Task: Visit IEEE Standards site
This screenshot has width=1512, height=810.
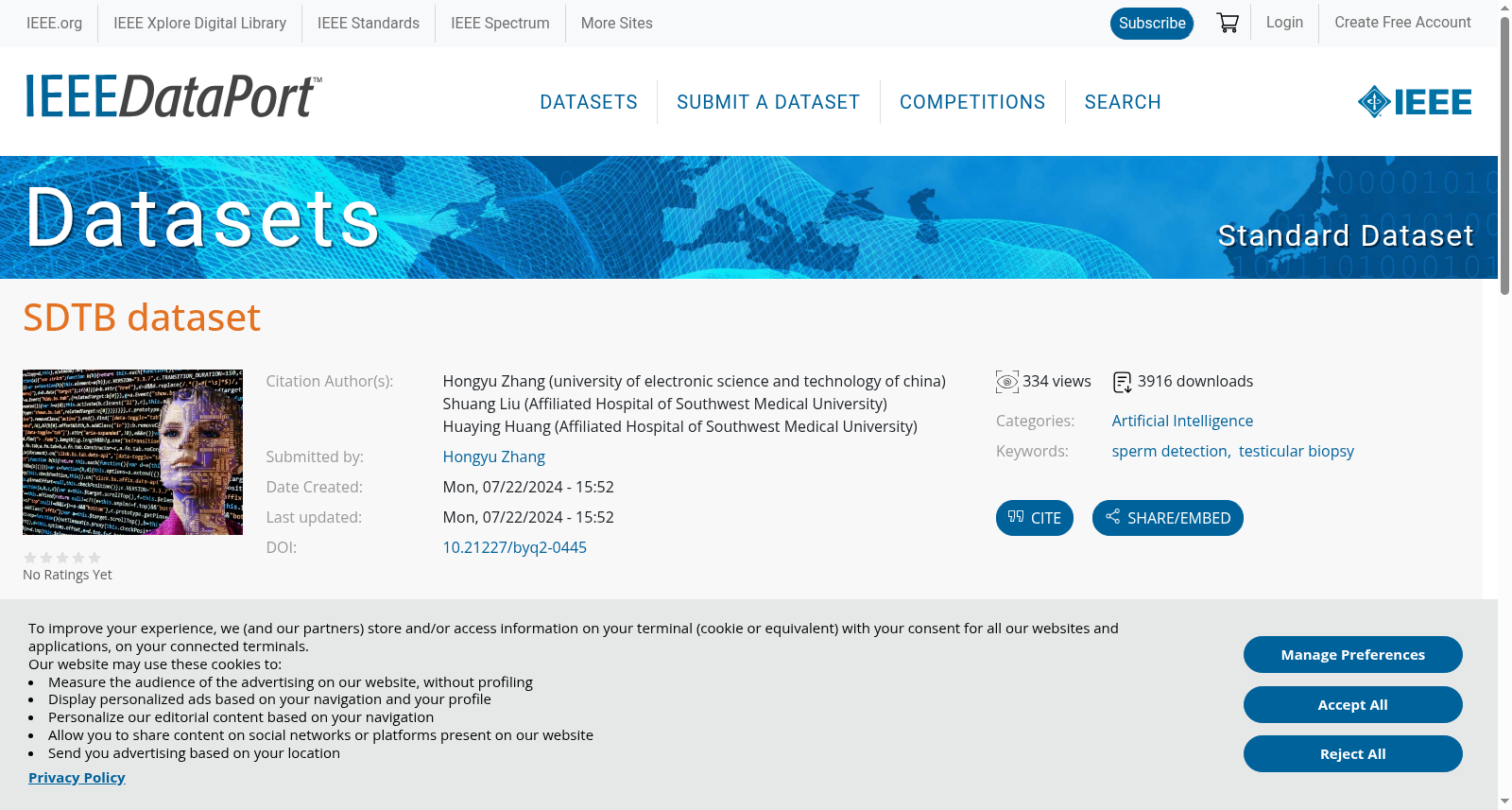Action: [x=369, y=23]
